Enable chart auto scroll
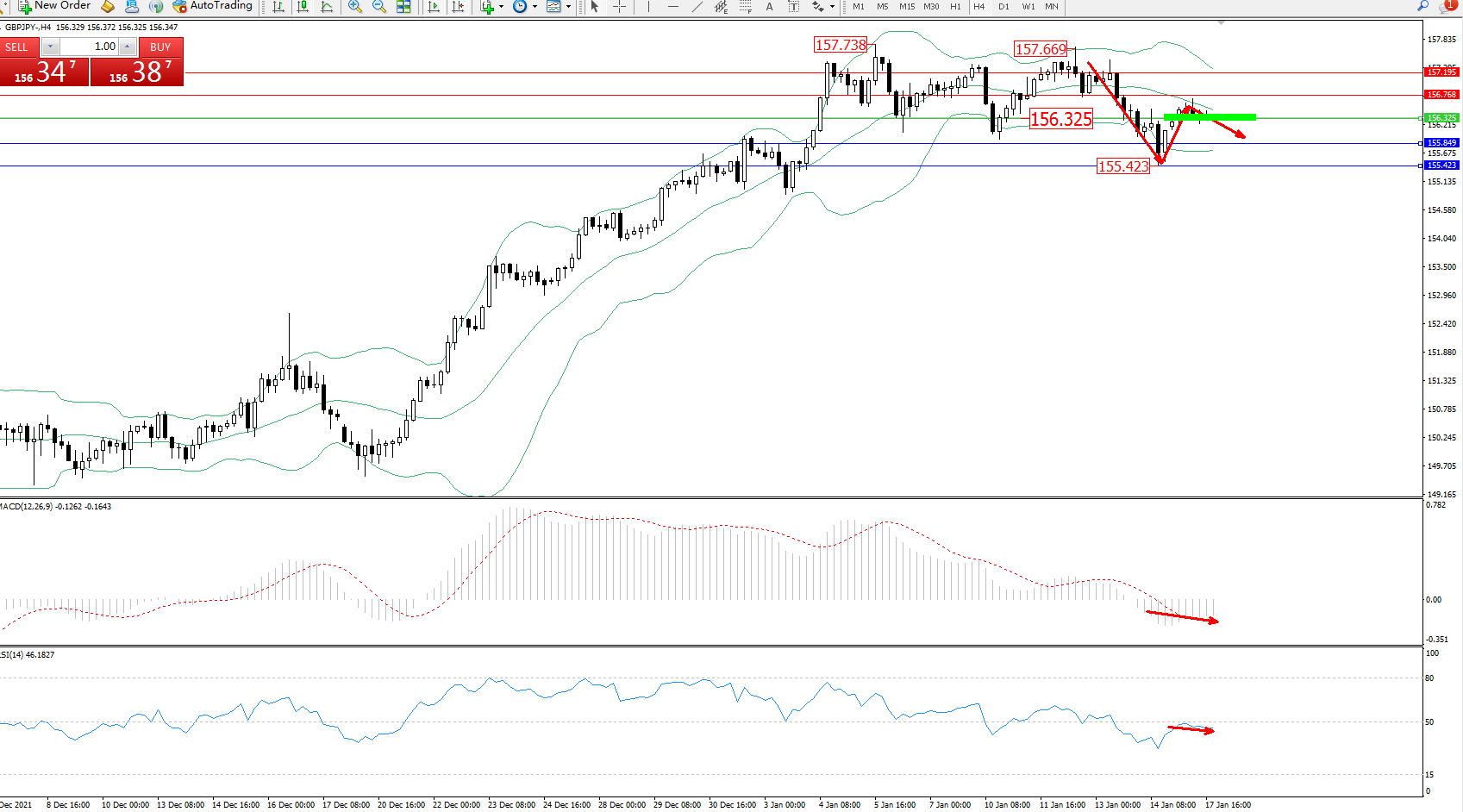Screen dimensions: 1463x812 point(434,6)
